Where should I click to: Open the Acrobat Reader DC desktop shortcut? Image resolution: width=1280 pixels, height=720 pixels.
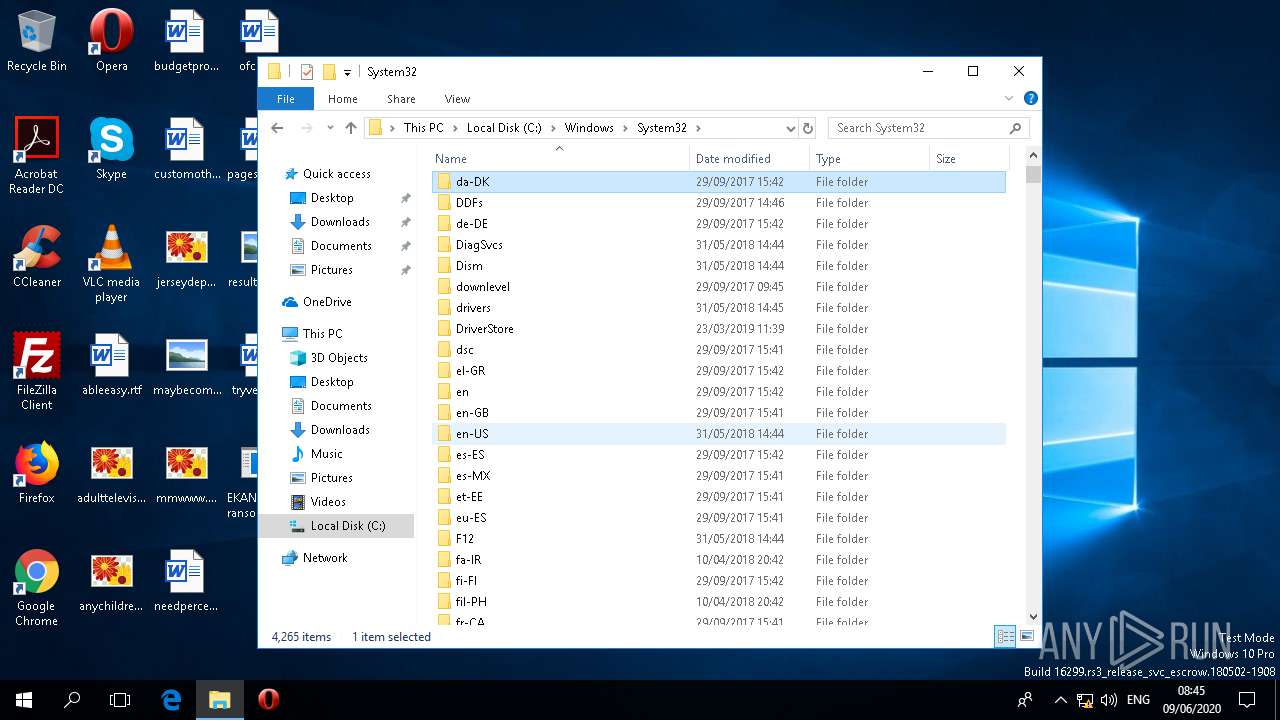[37, 155]
